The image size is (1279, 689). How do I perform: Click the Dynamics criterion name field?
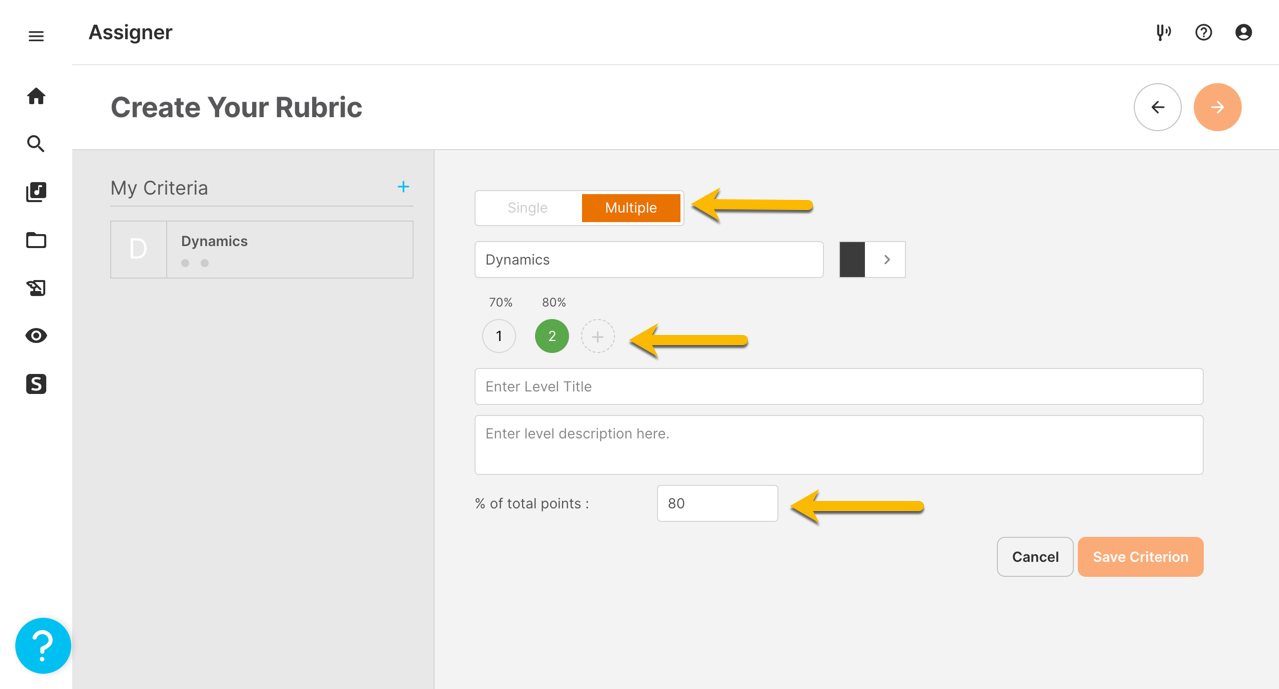(649, 260)
